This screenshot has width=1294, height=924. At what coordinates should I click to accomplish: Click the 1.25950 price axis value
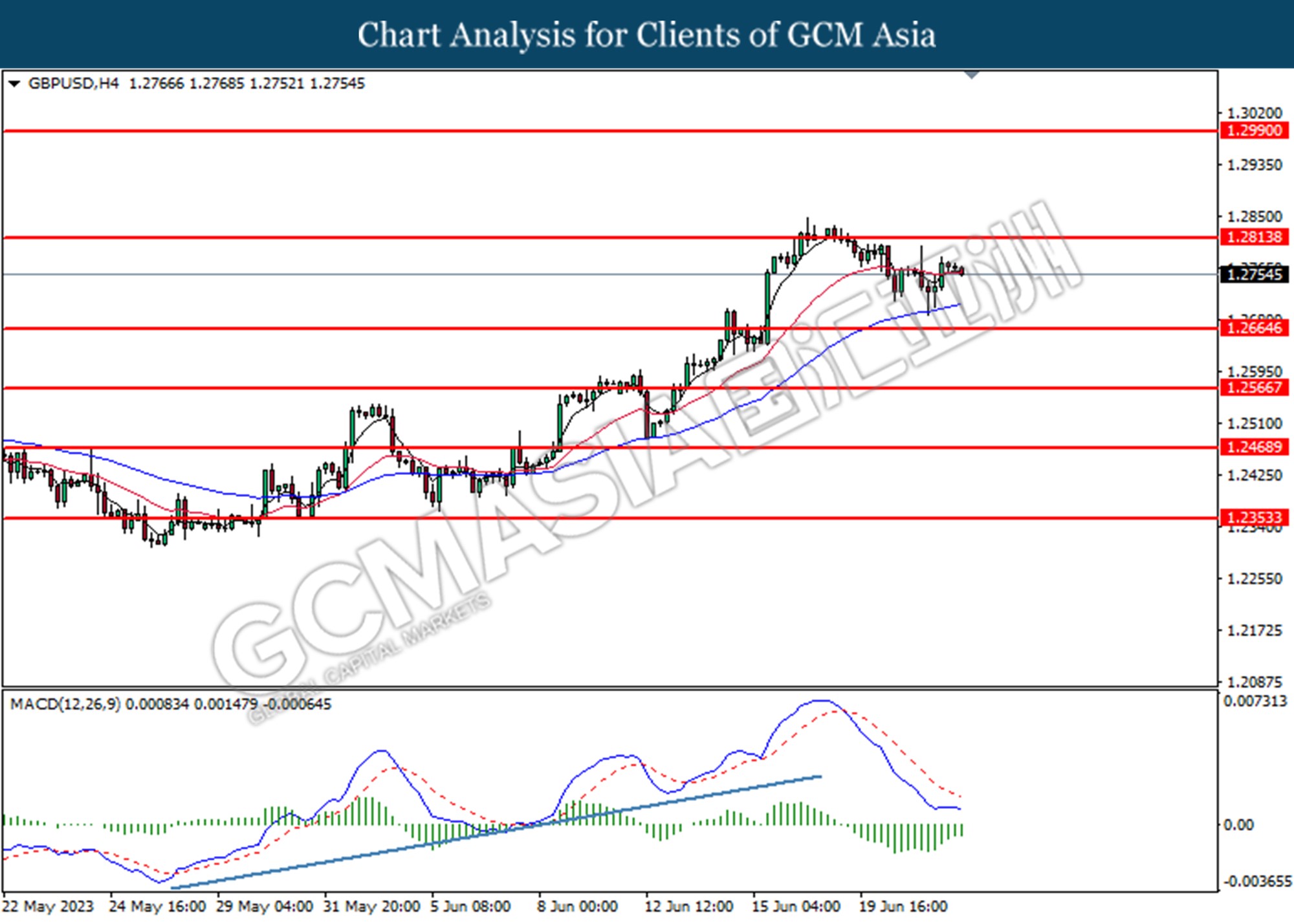(1255, 372)
